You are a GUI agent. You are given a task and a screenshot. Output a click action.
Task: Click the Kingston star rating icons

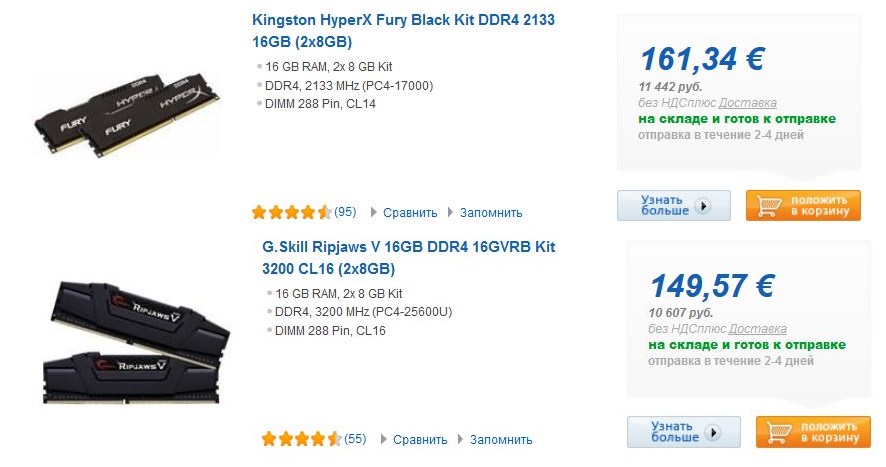click(291, 212)
